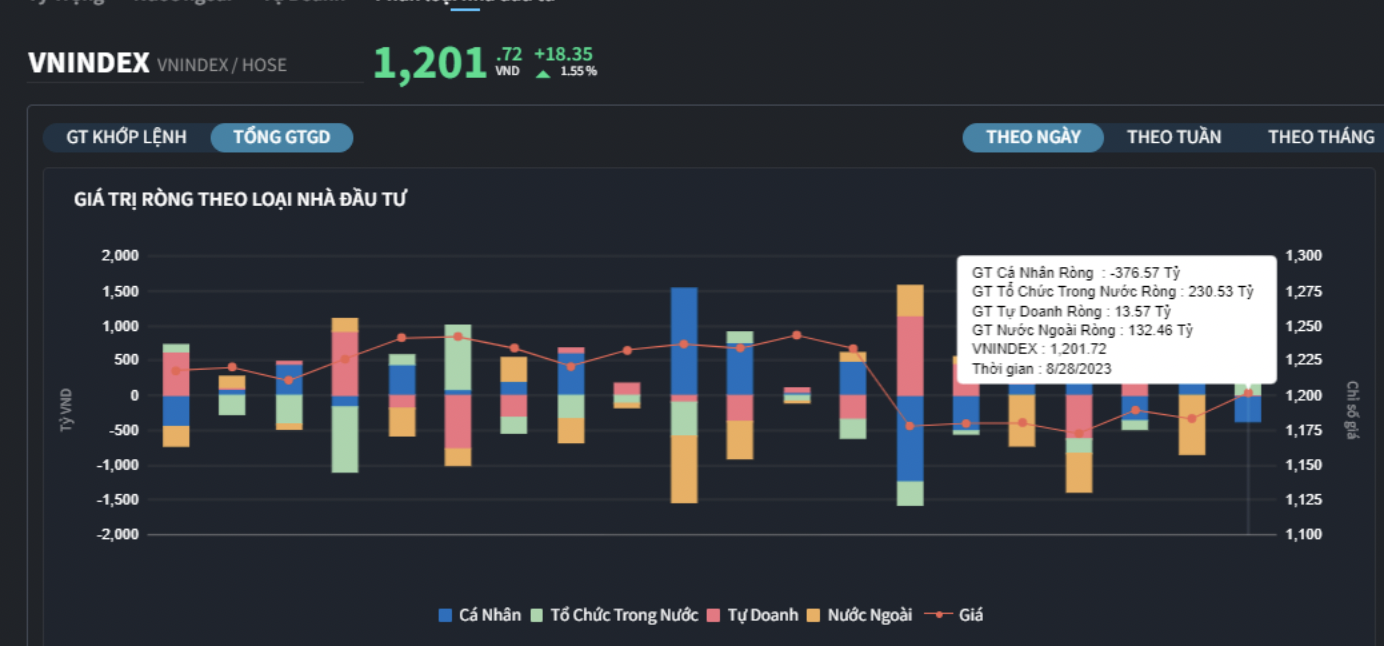Toggle the pink Tự Doanh legend square
1388x648 pixels.
click(714, 615)
